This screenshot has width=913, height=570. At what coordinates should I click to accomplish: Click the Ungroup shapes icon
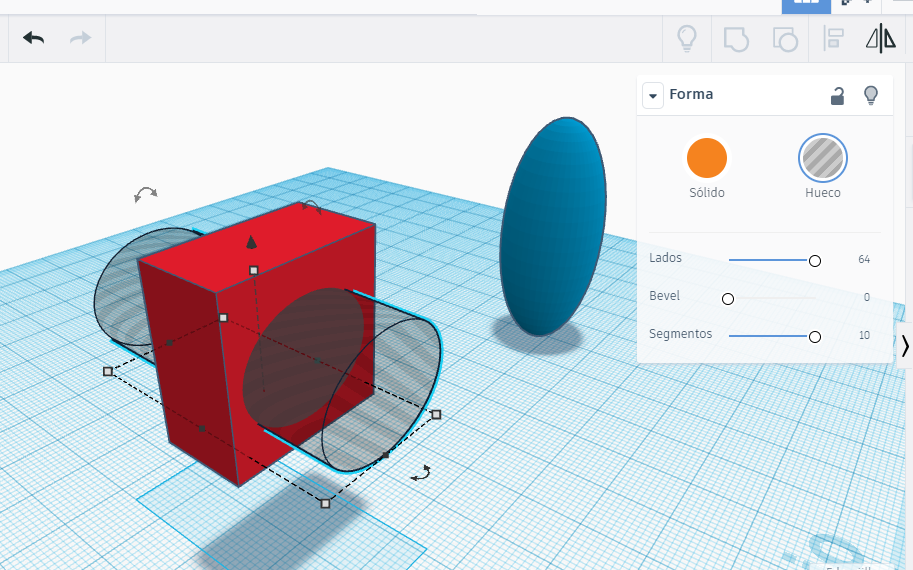pos(785,40)
